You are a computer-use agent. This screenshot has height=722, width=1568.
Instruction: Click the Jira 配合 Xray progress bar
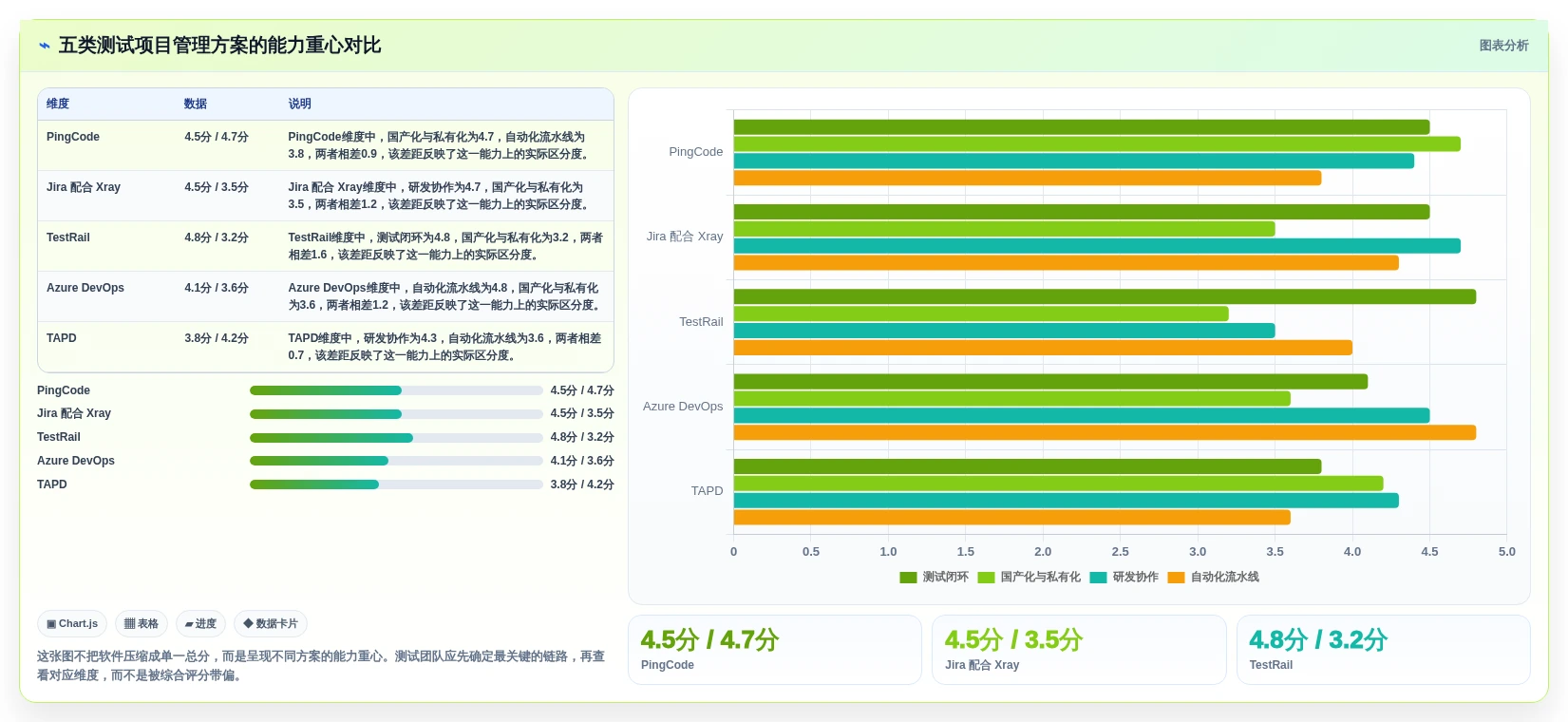396,414
